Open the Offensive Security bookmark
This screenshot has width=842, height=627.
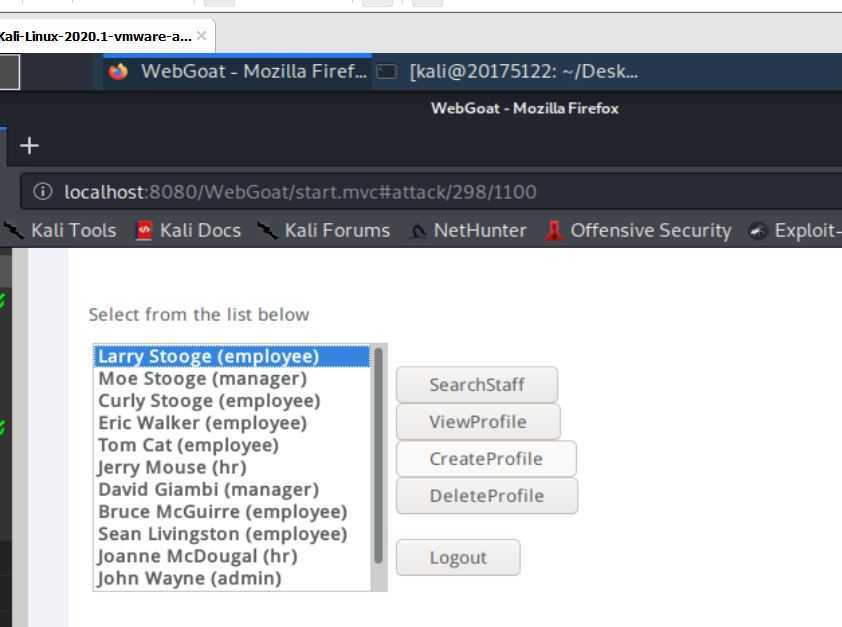click(x=639, y=230)
